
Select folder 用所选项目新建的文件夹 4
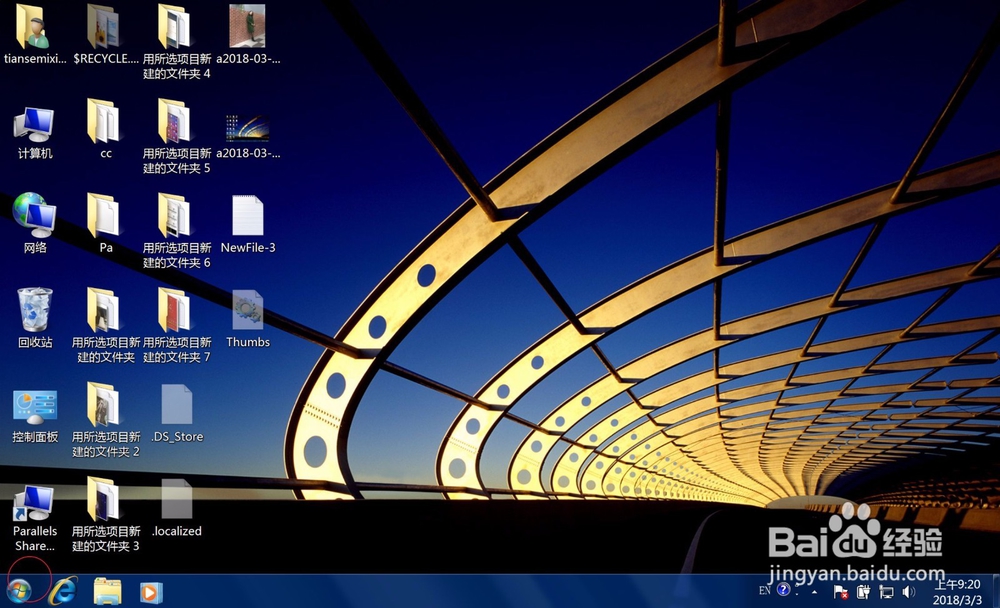(x=176, y=28)
